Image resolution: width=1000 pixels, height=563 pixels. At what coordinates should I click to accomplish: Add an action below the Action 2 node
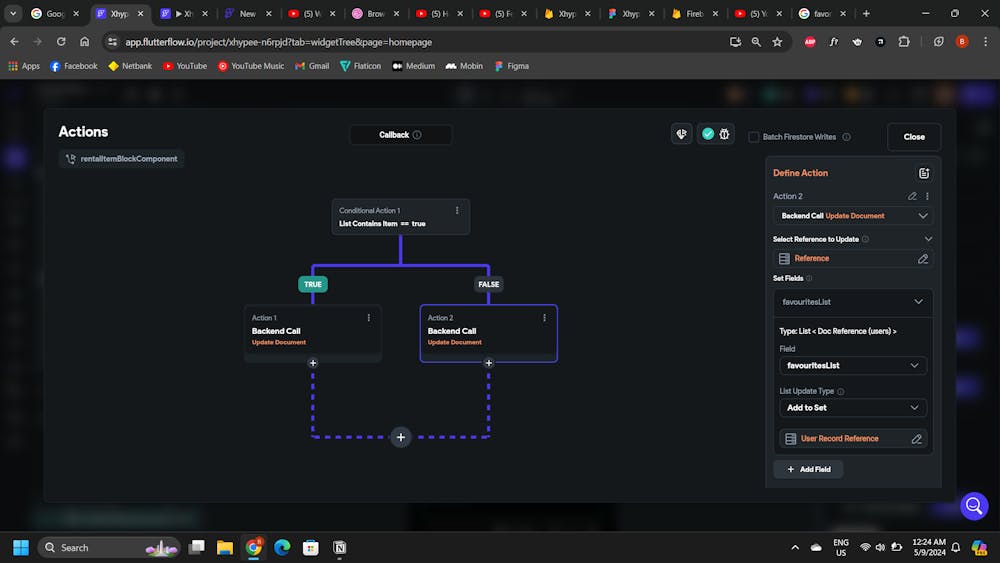[x=489, y=363]
